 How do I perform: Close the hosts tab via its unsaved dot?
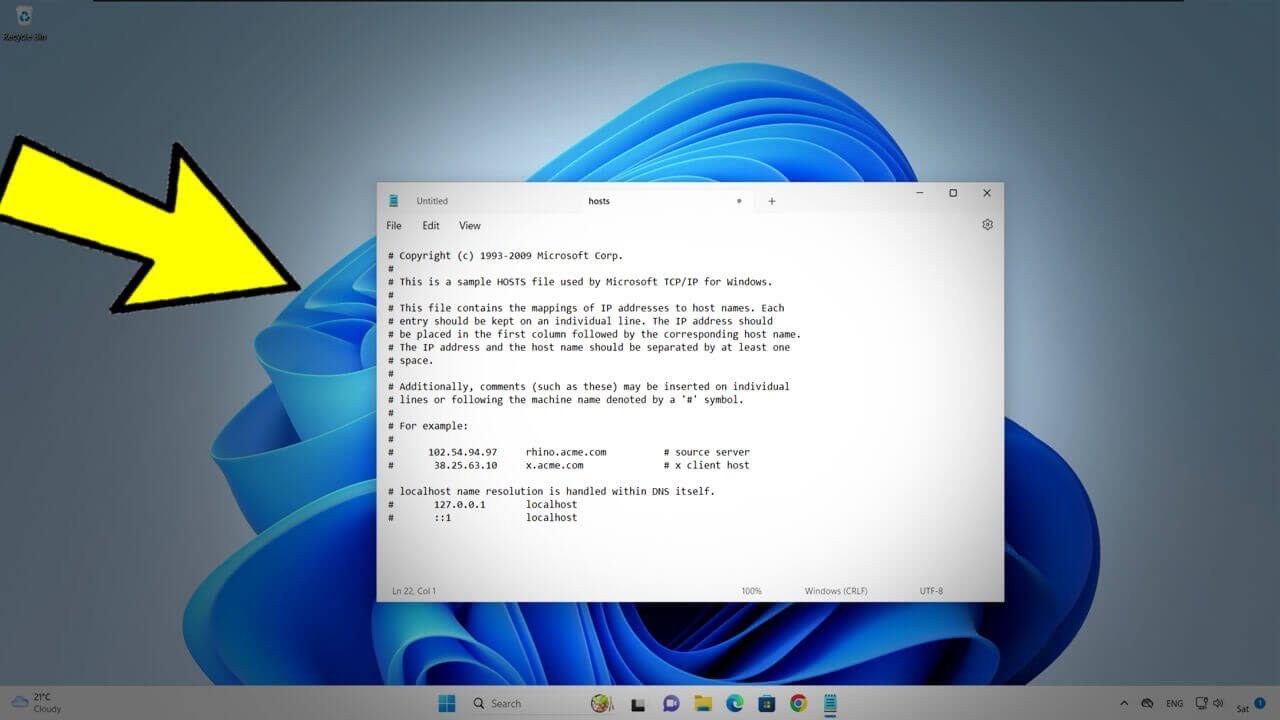[x=739, y=201]
